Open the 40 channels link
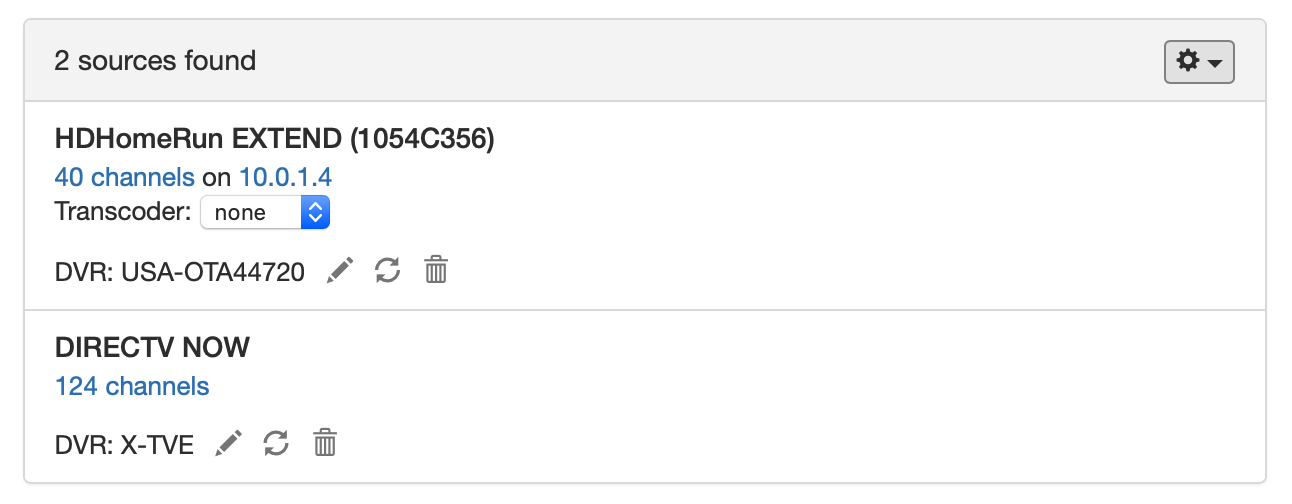Image resolution: width=1292 pixels, height=504 pixels. click(x=125, y=177)
